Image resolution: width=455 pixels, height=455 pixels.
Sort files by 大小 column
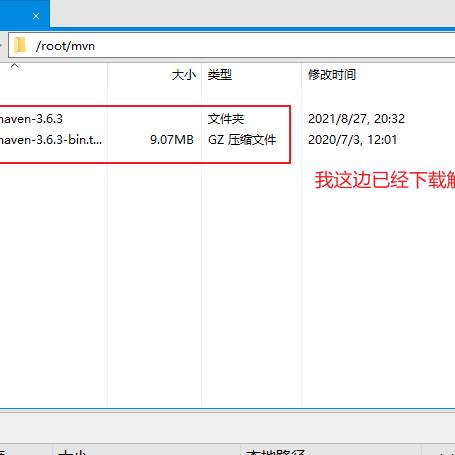pos(184,75)
